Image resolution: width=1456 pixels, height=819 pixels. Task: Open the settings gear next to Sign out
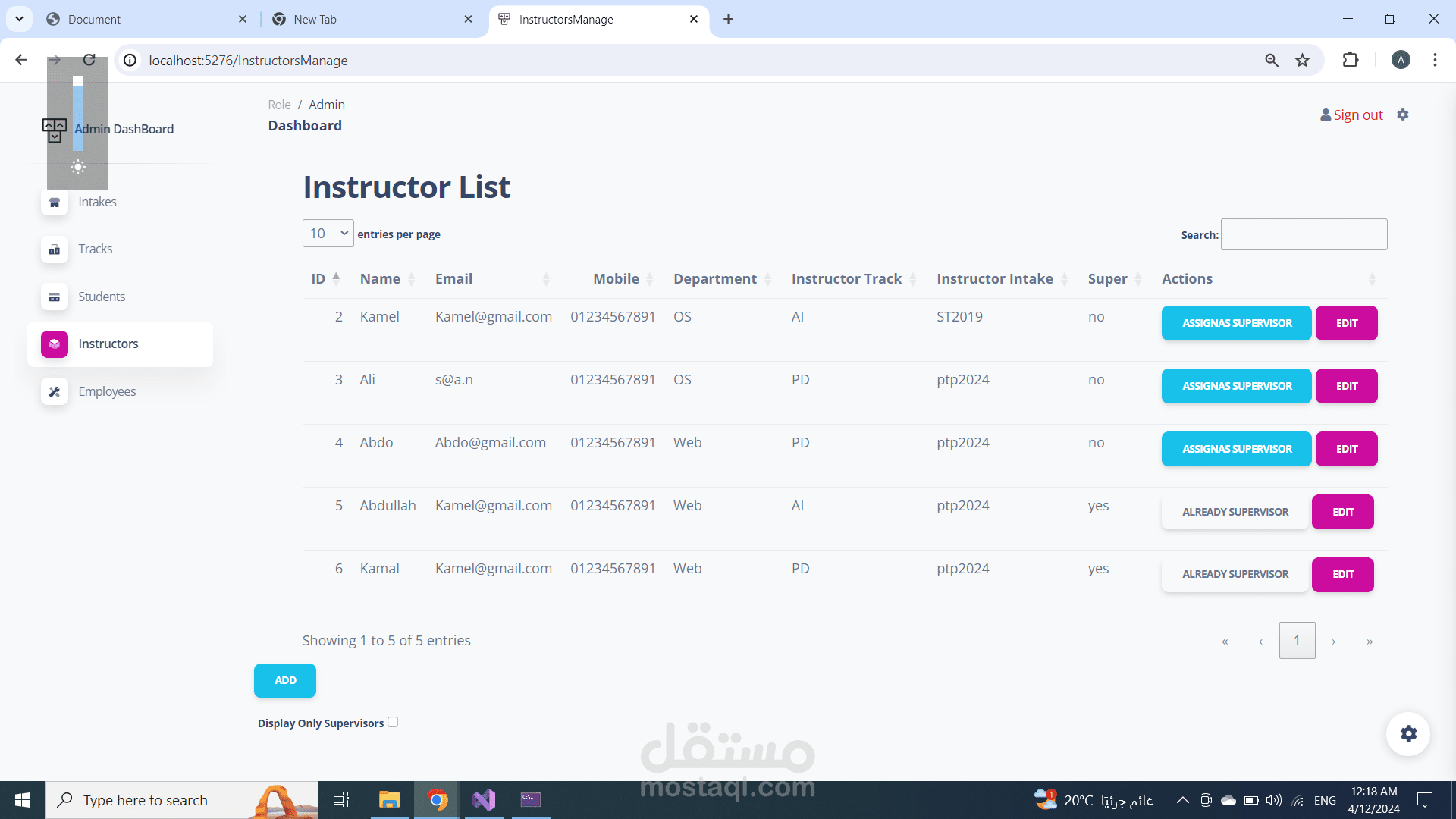pos(1403,115)
